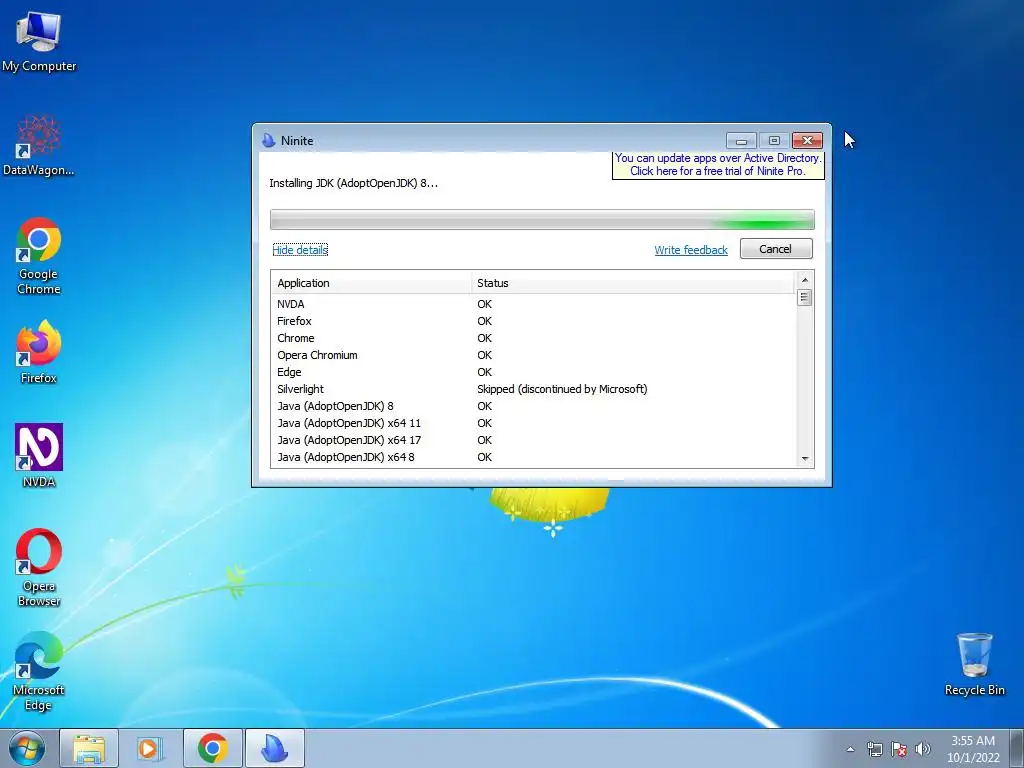Viewport: 1024px width, 768px height.
Task: Select the Chrome row in list
Action: [x=533, y=338]
